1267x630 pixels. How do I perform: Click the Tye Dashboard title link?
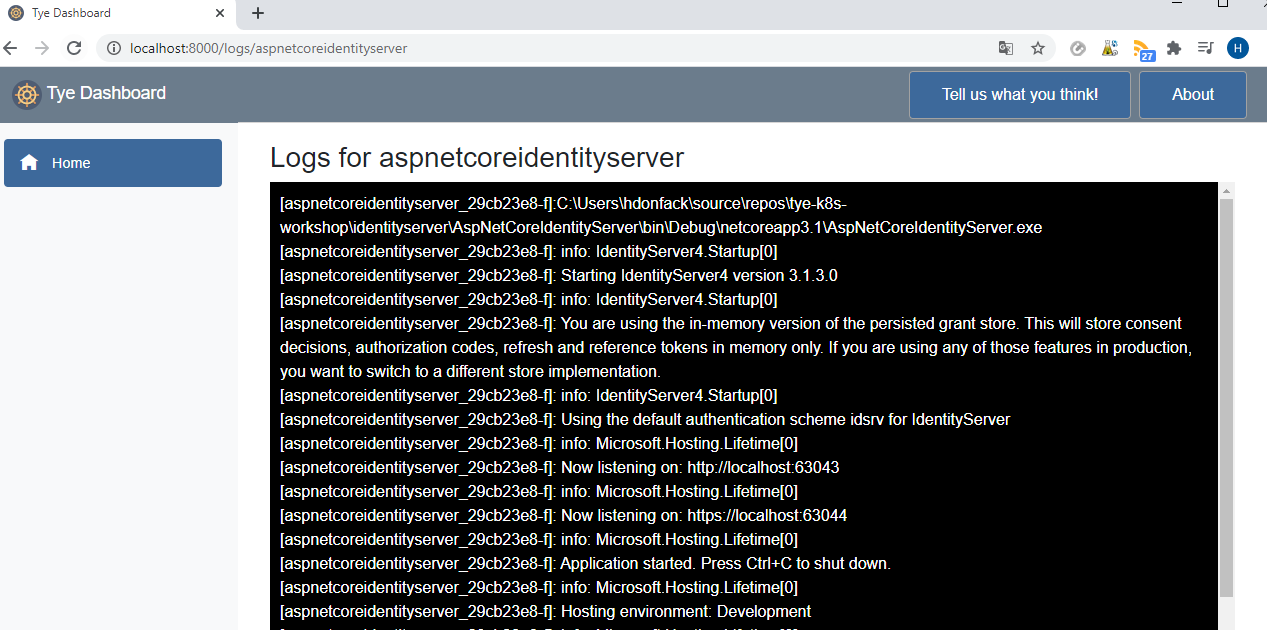pos(106,93)
